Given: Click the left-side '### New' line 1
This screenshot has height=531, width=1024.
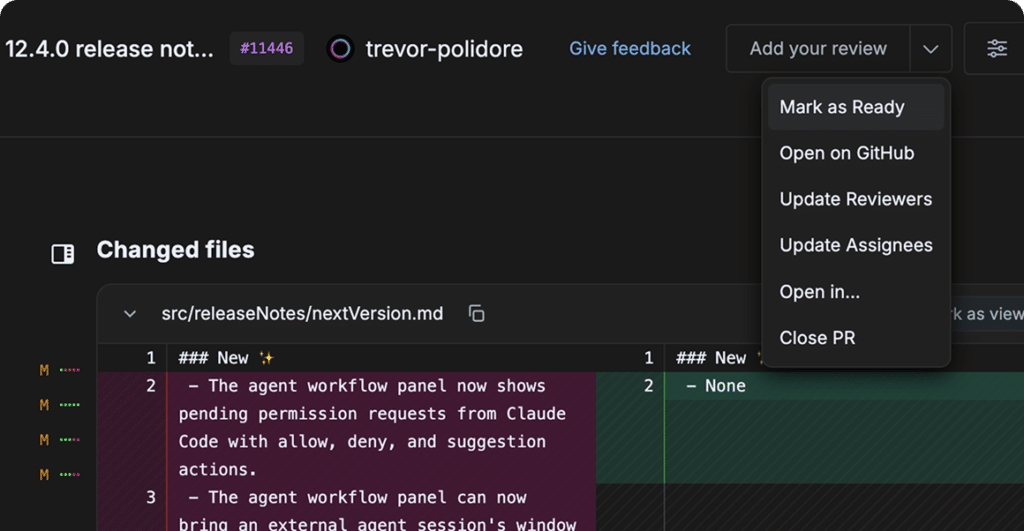Looking at the screenshot, I should 226,358.
